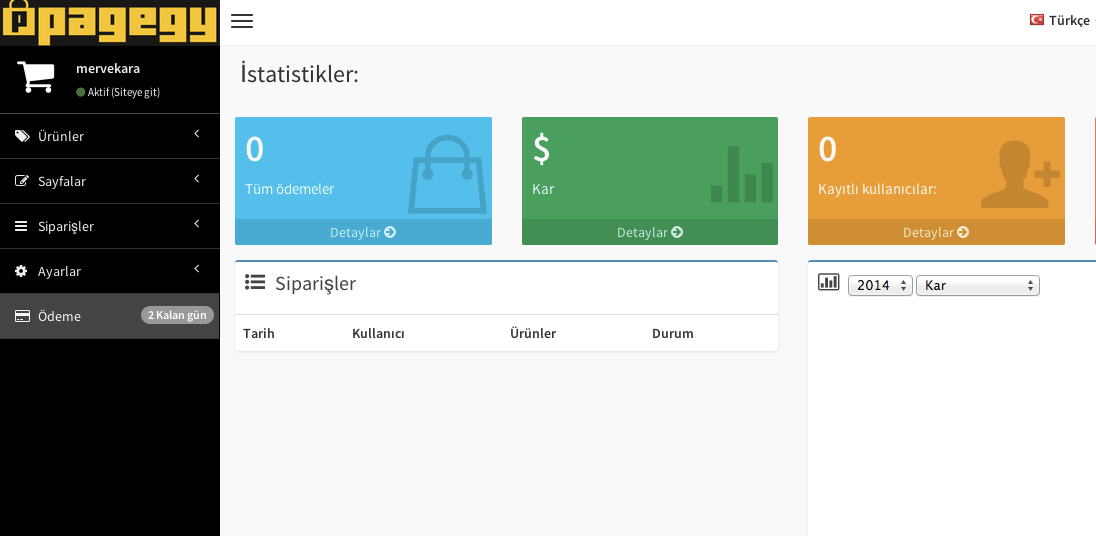Expand the Ürünler menu chevron
This screenshot has width=1096, height=536.
pos(197,133)
